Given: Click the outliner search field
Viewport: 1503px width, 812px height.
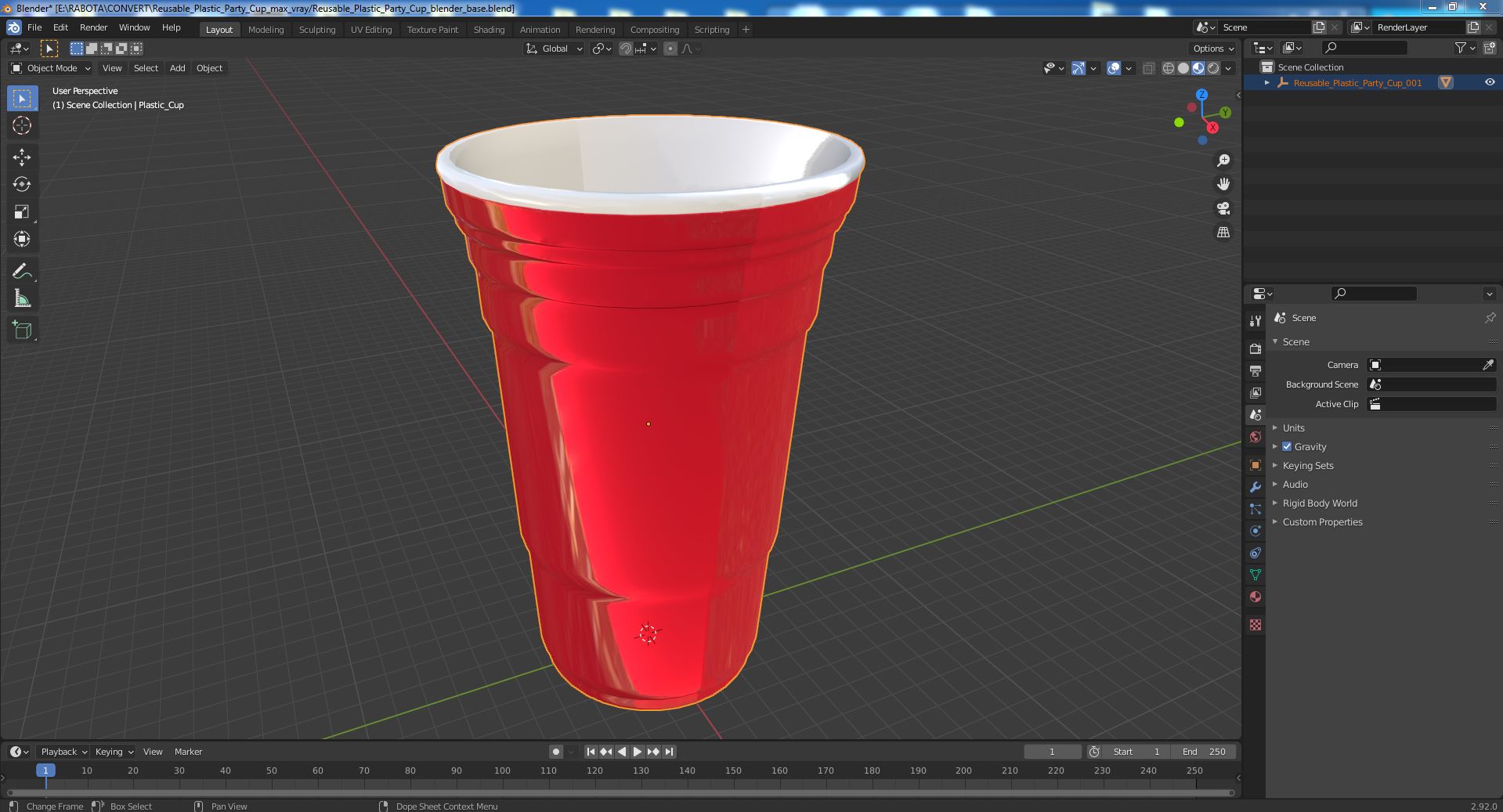Looking at the screenshot, I should (x=1364, y=48).
